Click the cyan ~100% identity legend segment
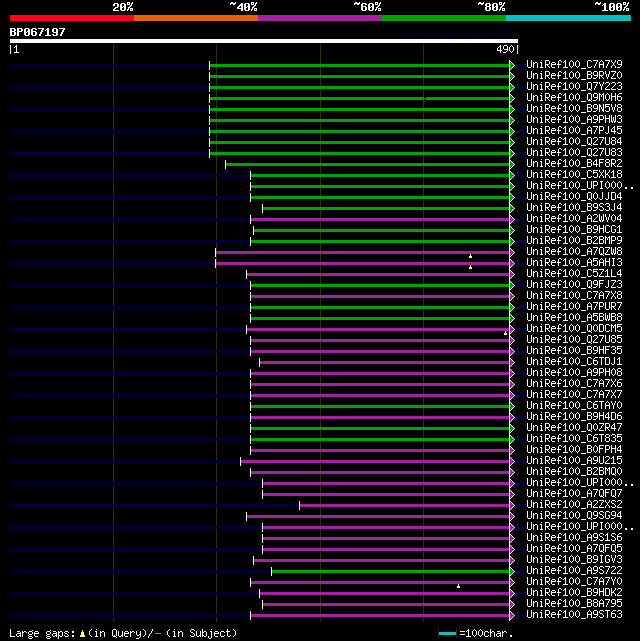This screenshot has width=640, height=641. pyautogui.click(x=568, y=18)
